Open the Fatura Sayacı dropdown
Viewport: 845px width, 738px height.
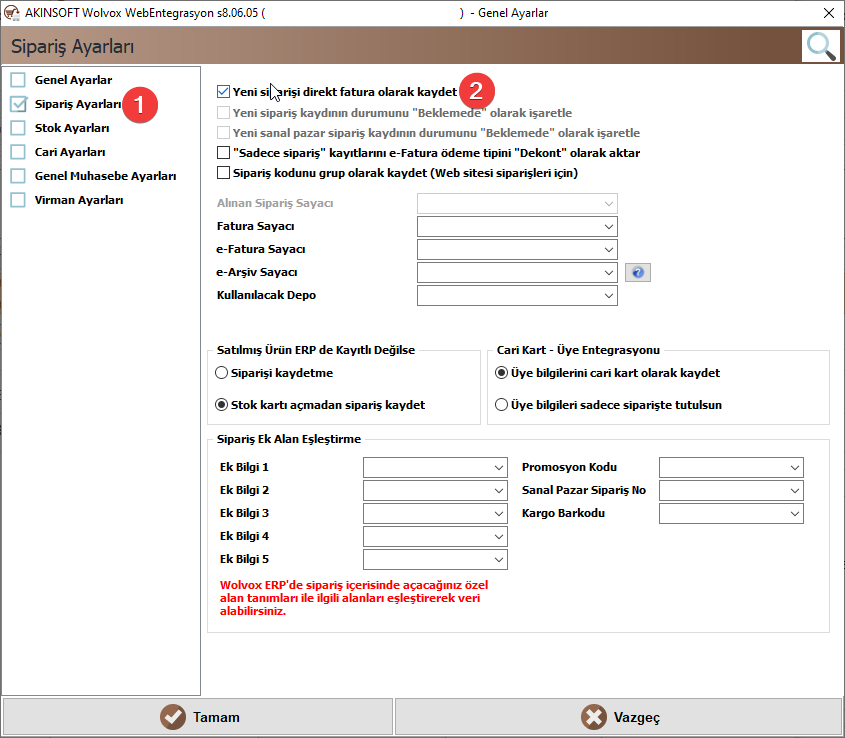[x=517, y=226]
